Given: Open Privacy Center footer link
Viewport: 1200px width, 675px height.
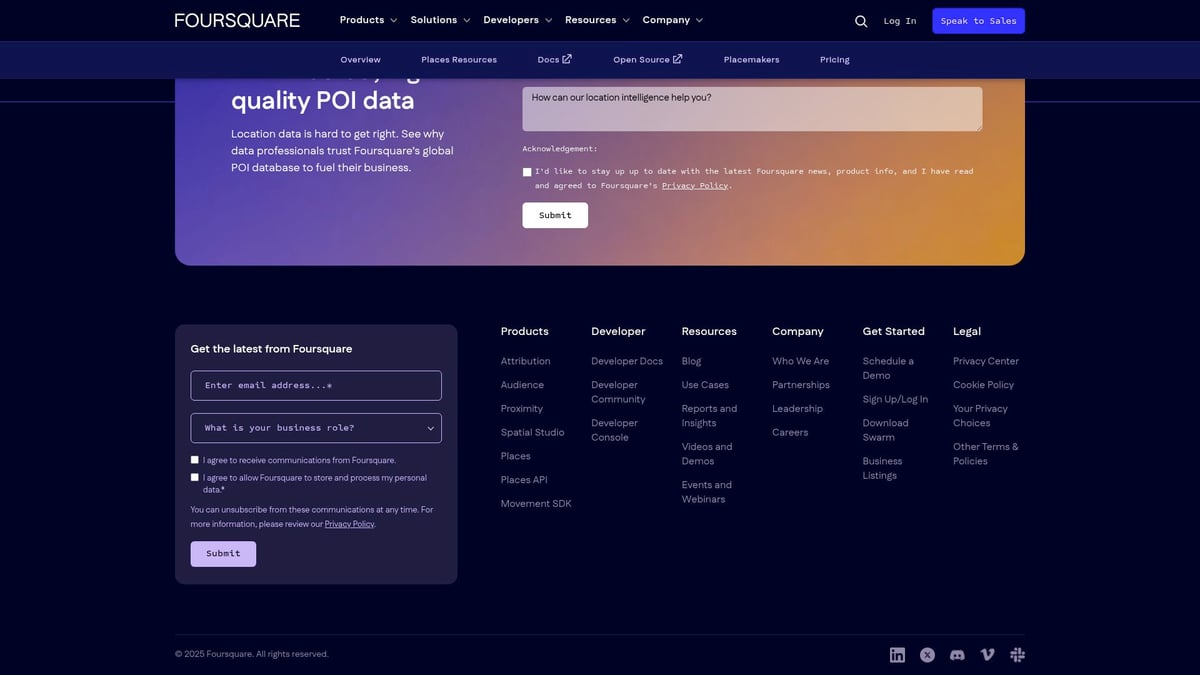Looking at the screenshot, I should (x=986, y=361).
